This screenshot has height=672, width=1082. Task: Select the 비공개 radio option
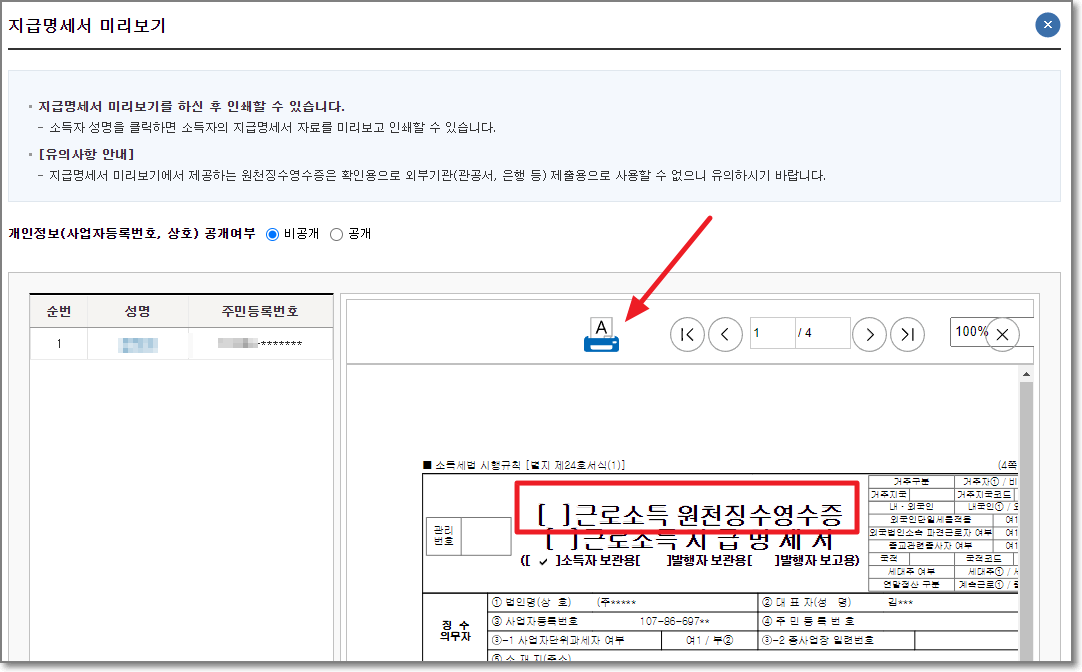coord(273,235)
